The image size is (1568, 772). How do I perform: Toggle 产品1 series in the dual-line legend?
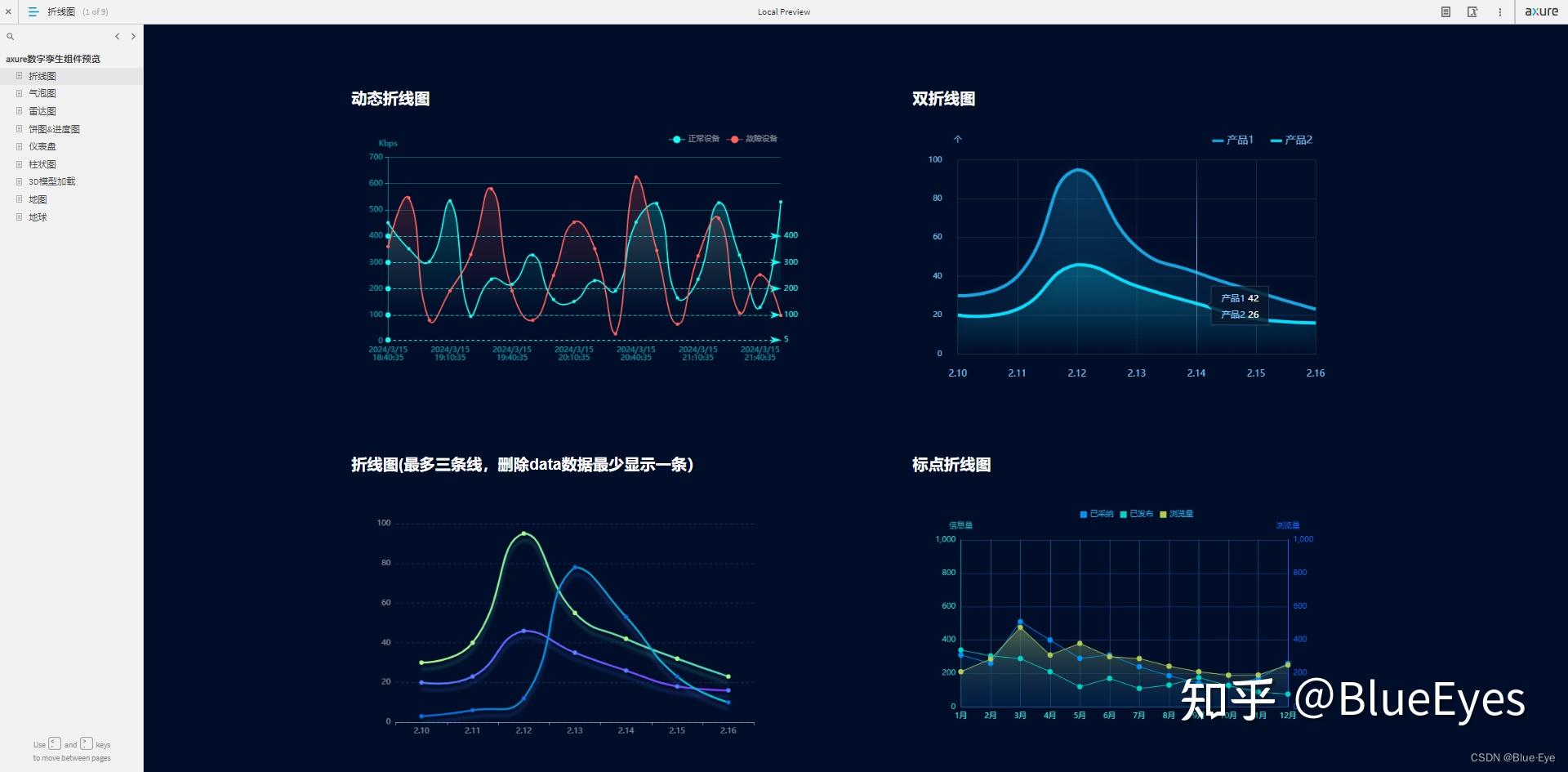pyautogui.click(x=1232, y=141)
